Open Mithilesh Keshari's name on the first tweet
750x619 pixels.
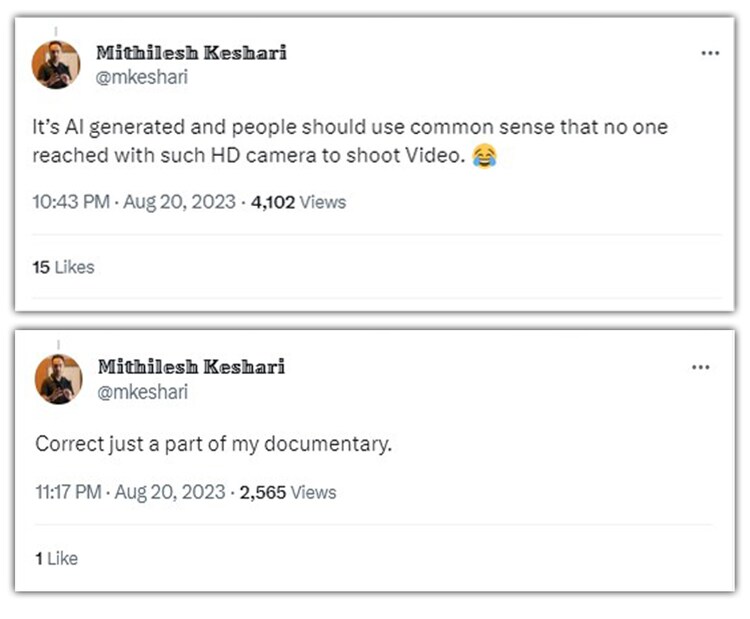(190, 53)
